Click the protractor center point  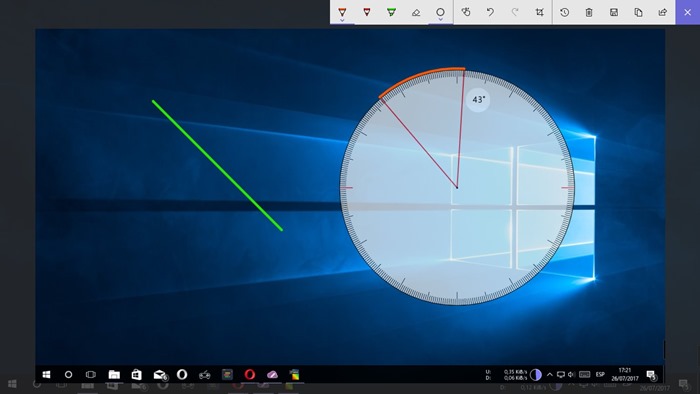[457, 187]
